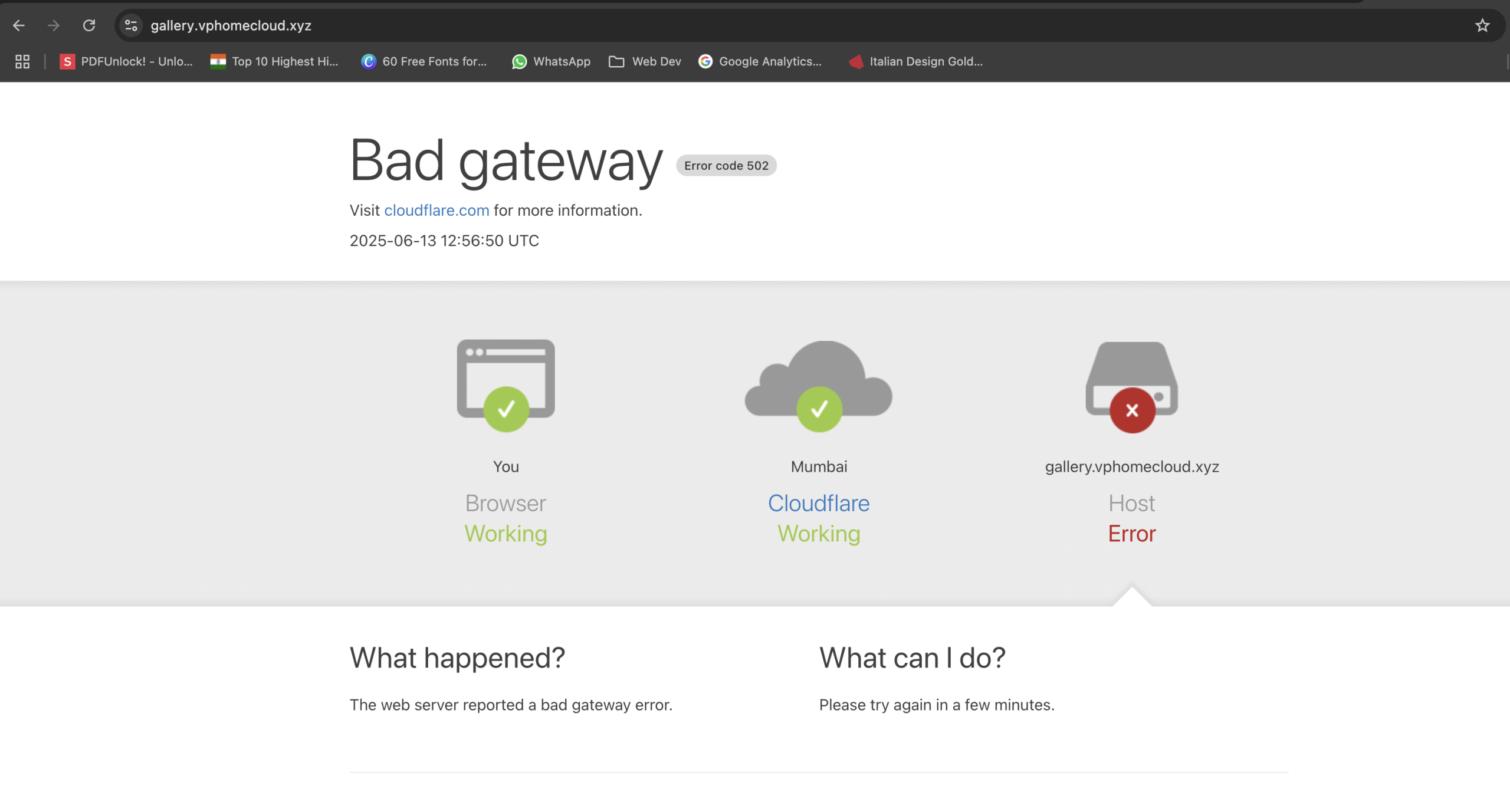Expand the Web Dev bookmarks folder

pos(645,61)
